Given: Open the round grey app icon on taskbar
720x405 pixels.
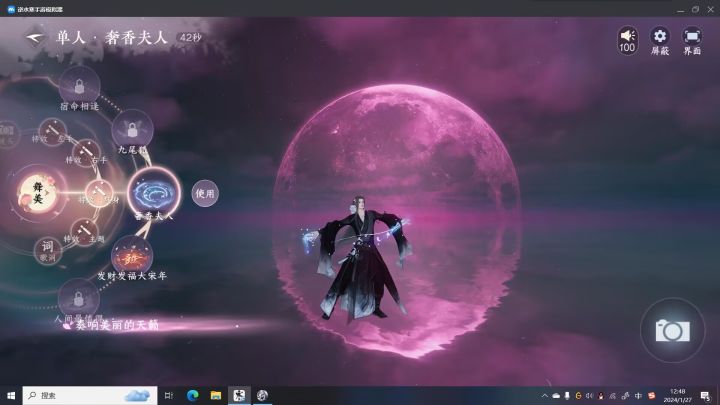Looking at the screenshot, I should [263, 395].
